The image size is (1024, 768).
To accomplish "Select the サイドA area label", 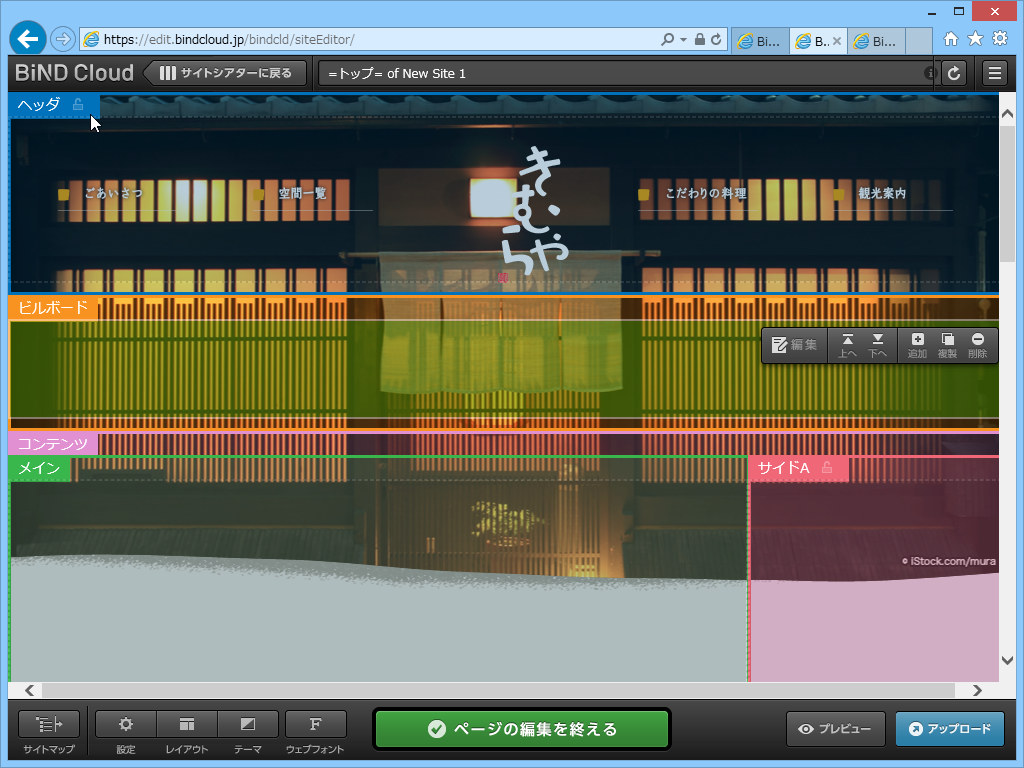I will pyautogui.click(x=783, y=468).
